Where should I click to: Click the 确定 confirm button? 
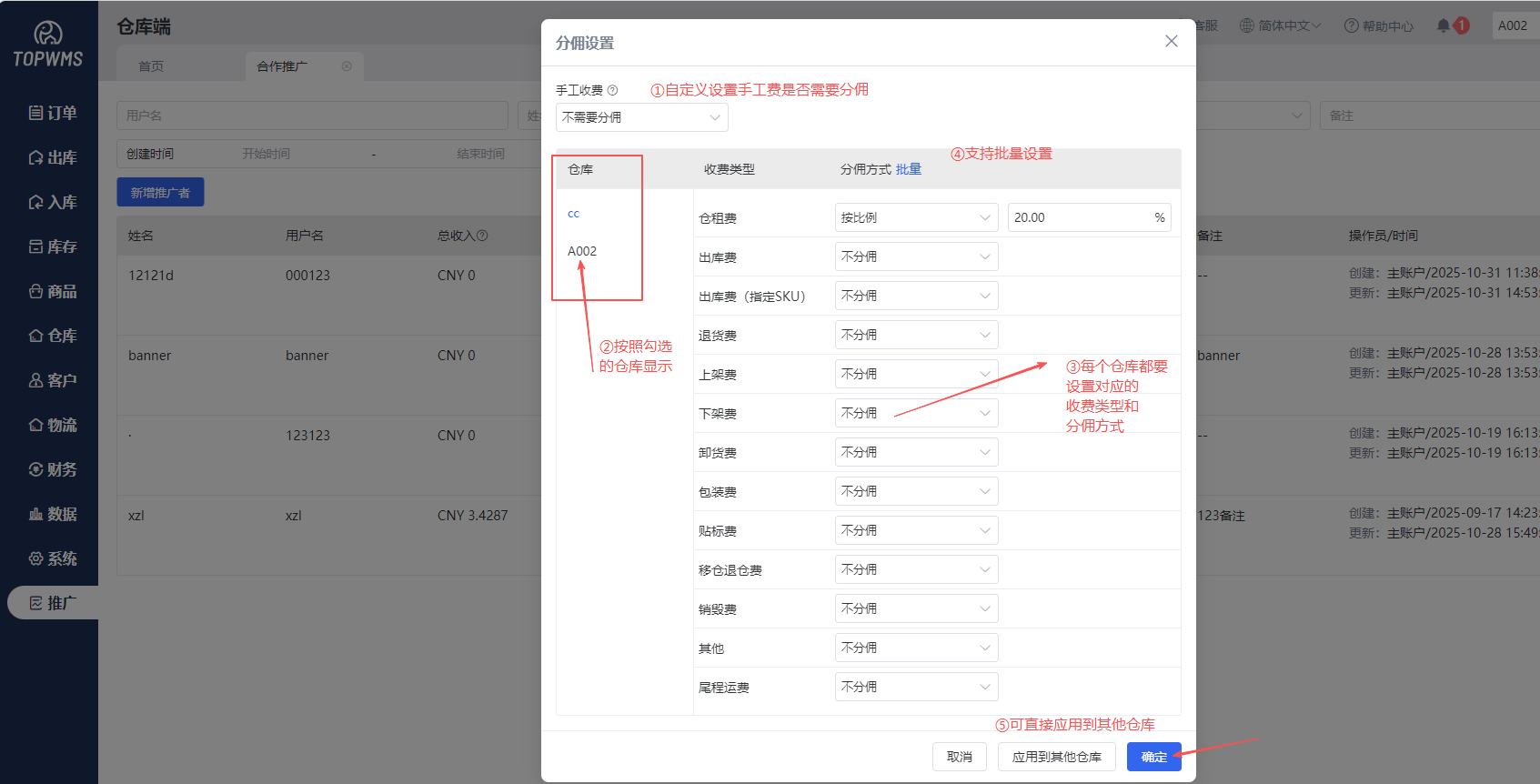pos(1153,757)
